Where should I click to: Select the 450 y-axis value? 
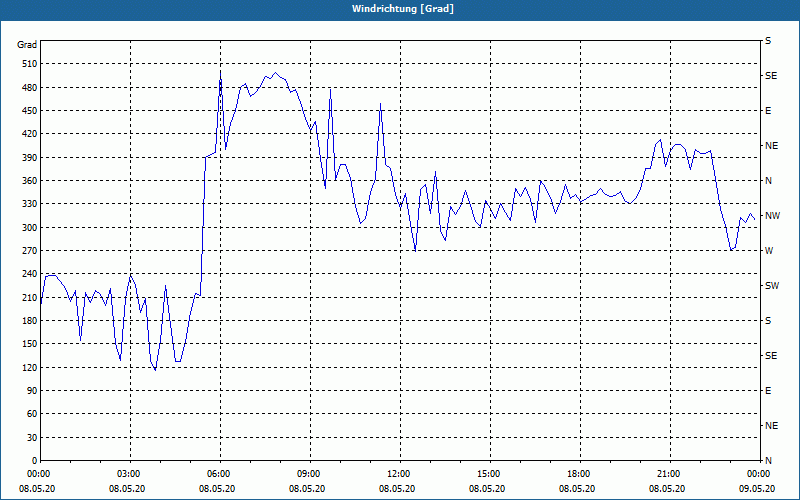[30, 111]
